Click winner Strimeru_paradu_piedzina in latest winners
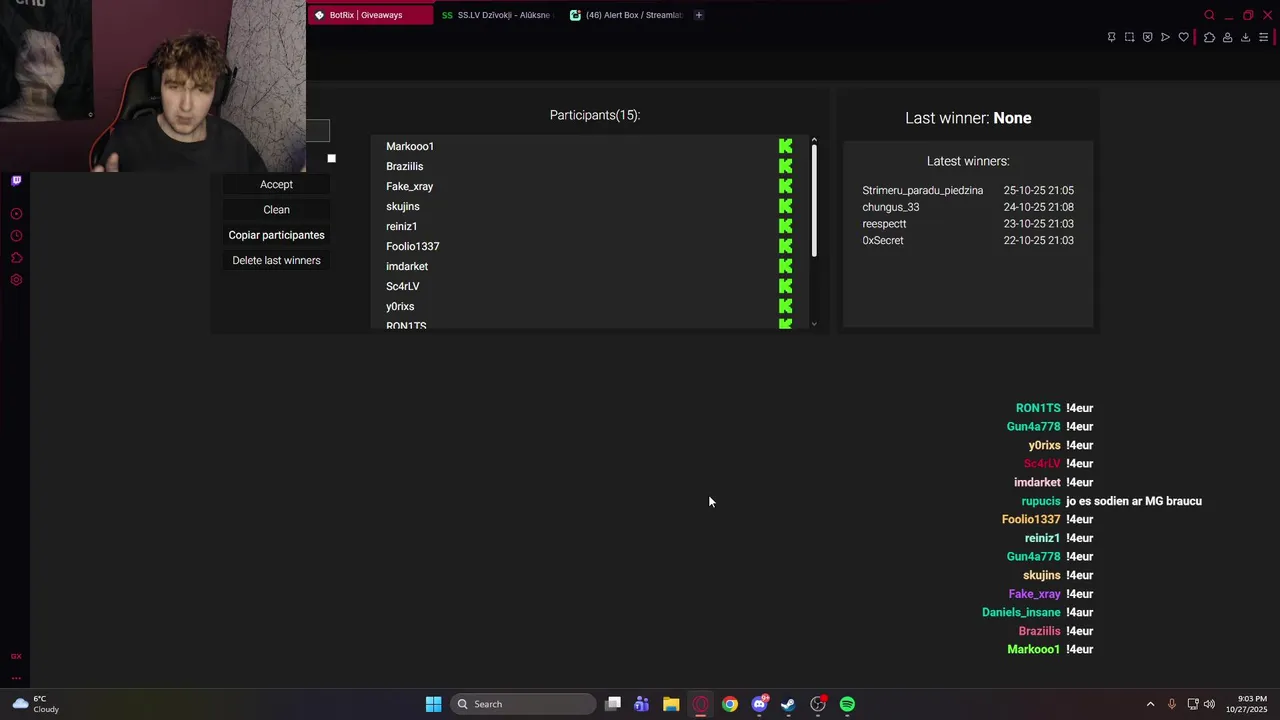 [923, 190]
